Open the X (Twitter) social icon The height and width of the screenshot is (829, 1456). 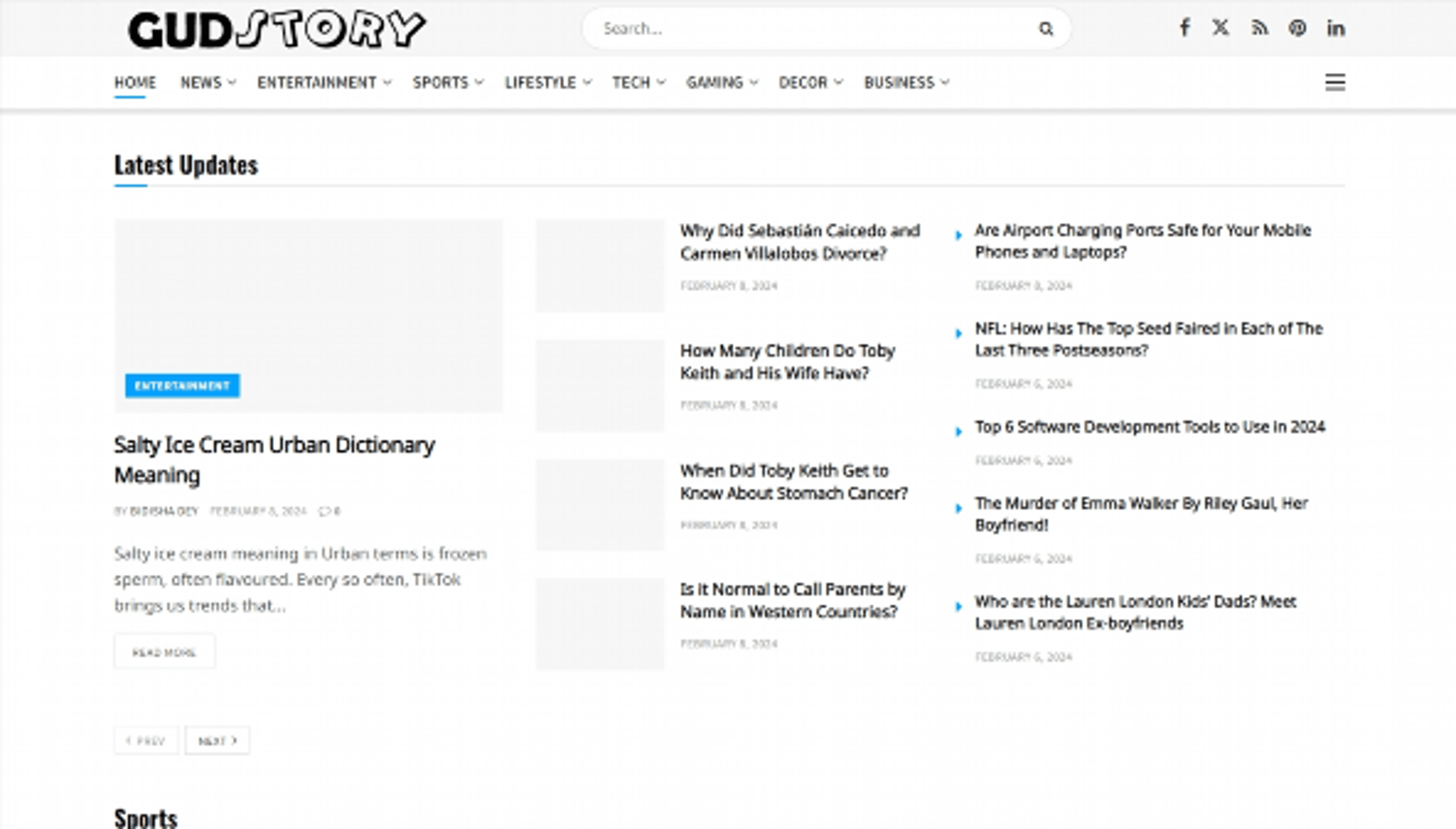click(x=1221, y=27)
